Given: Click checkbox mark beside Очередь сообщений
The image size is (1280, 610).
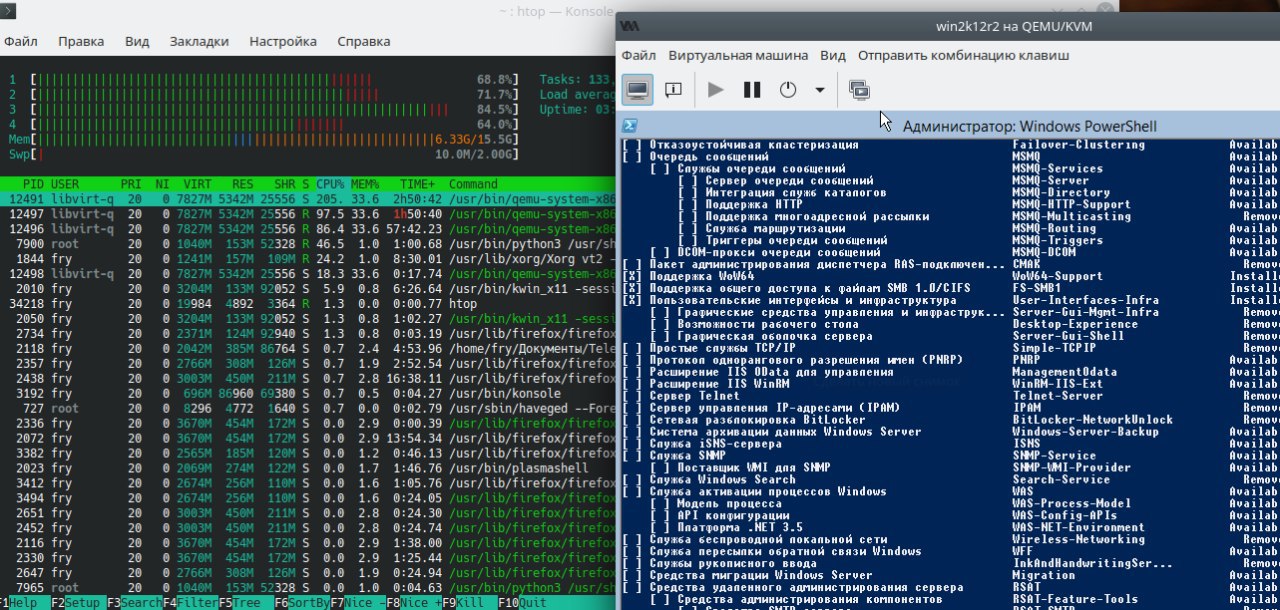Looking at the screenshot, I should click(x=632, y=157).
